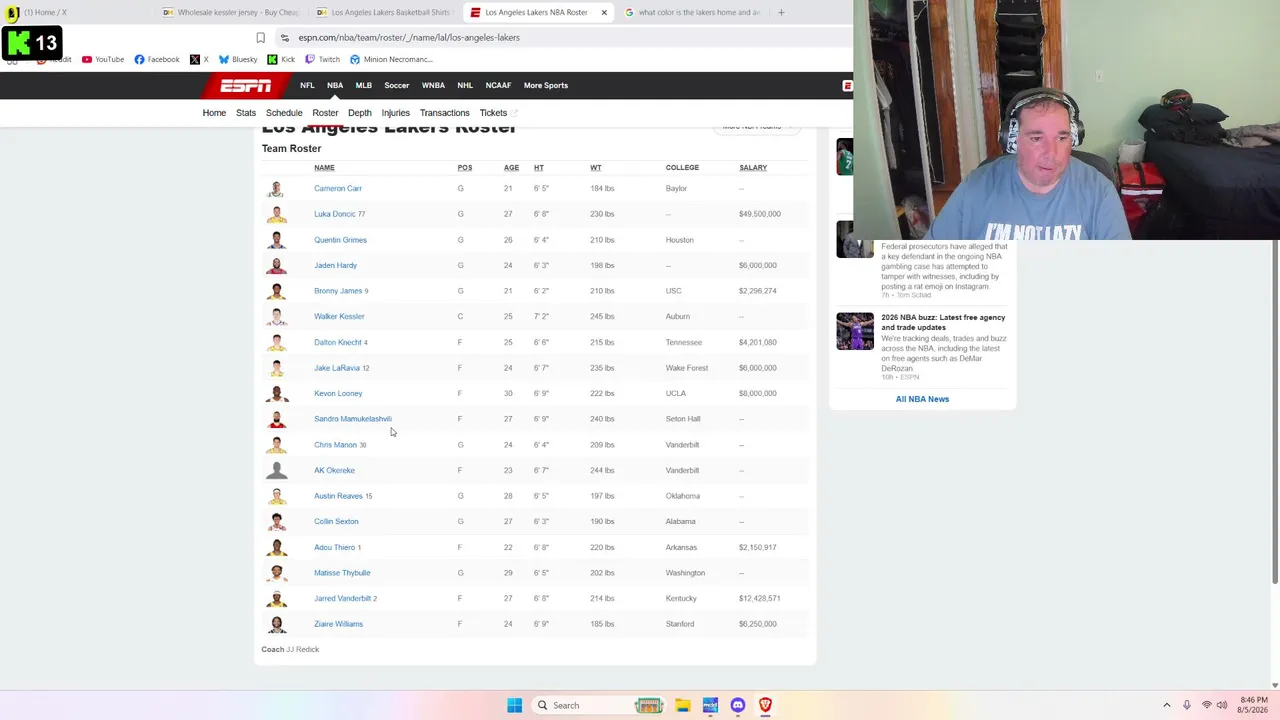Open the Facebook bookmark
The width and height of the screenshot is (1280, 720).
point(157,59)
